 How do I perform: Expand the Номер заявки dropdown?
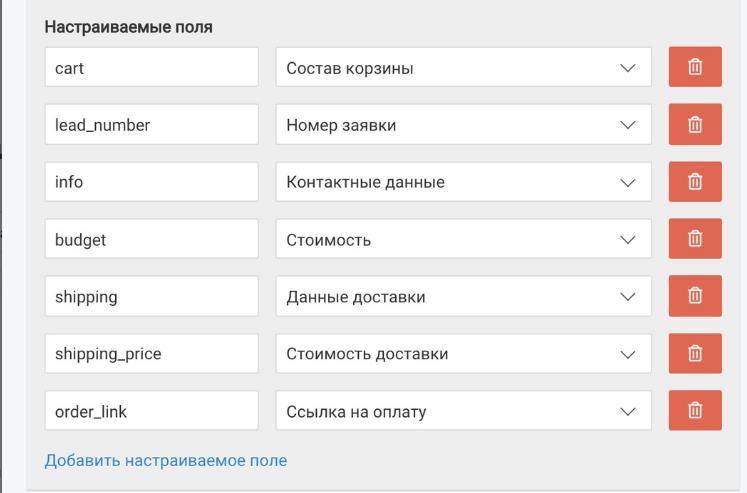464,124
